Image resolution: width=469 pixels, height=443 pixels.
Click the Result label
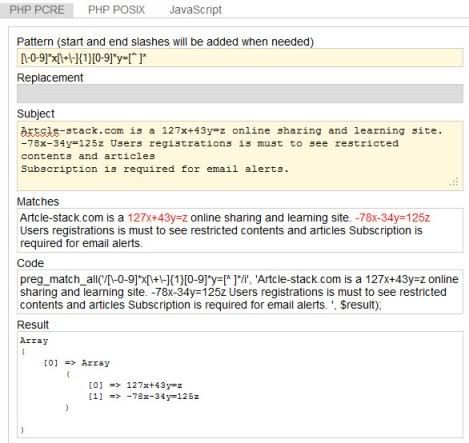click(x=33, y=325)
